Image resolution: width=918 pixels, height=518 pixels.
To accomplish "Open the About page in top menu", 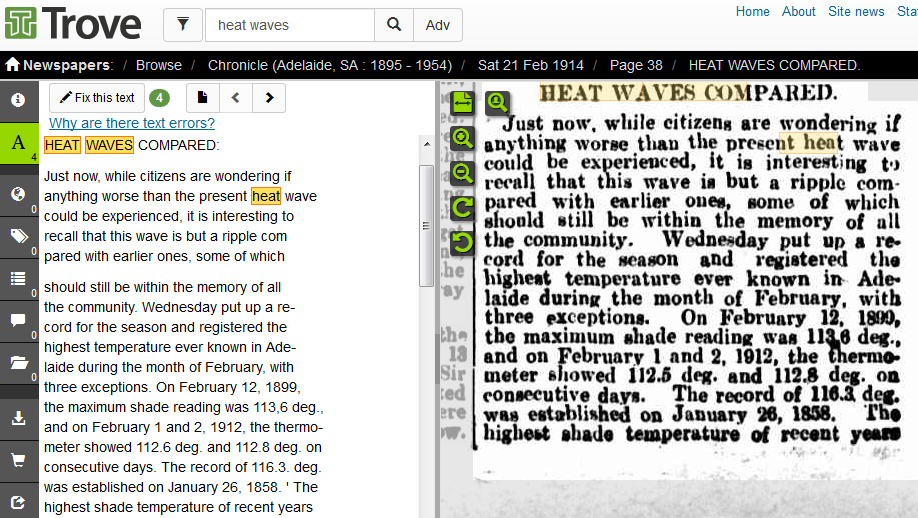I will coord(798,11).
